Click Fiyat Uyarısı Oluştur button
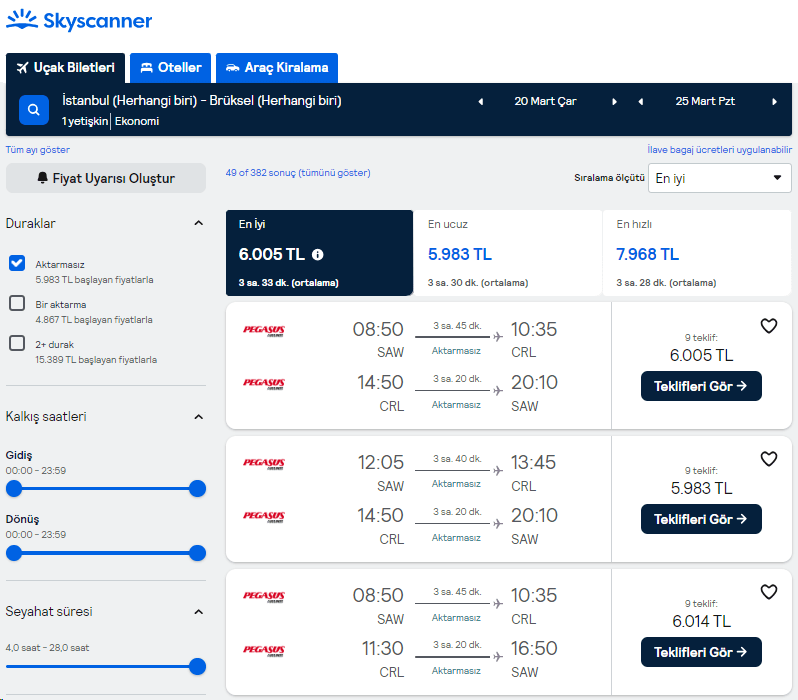This screenshot has height=700, width=798. [106, 178]
